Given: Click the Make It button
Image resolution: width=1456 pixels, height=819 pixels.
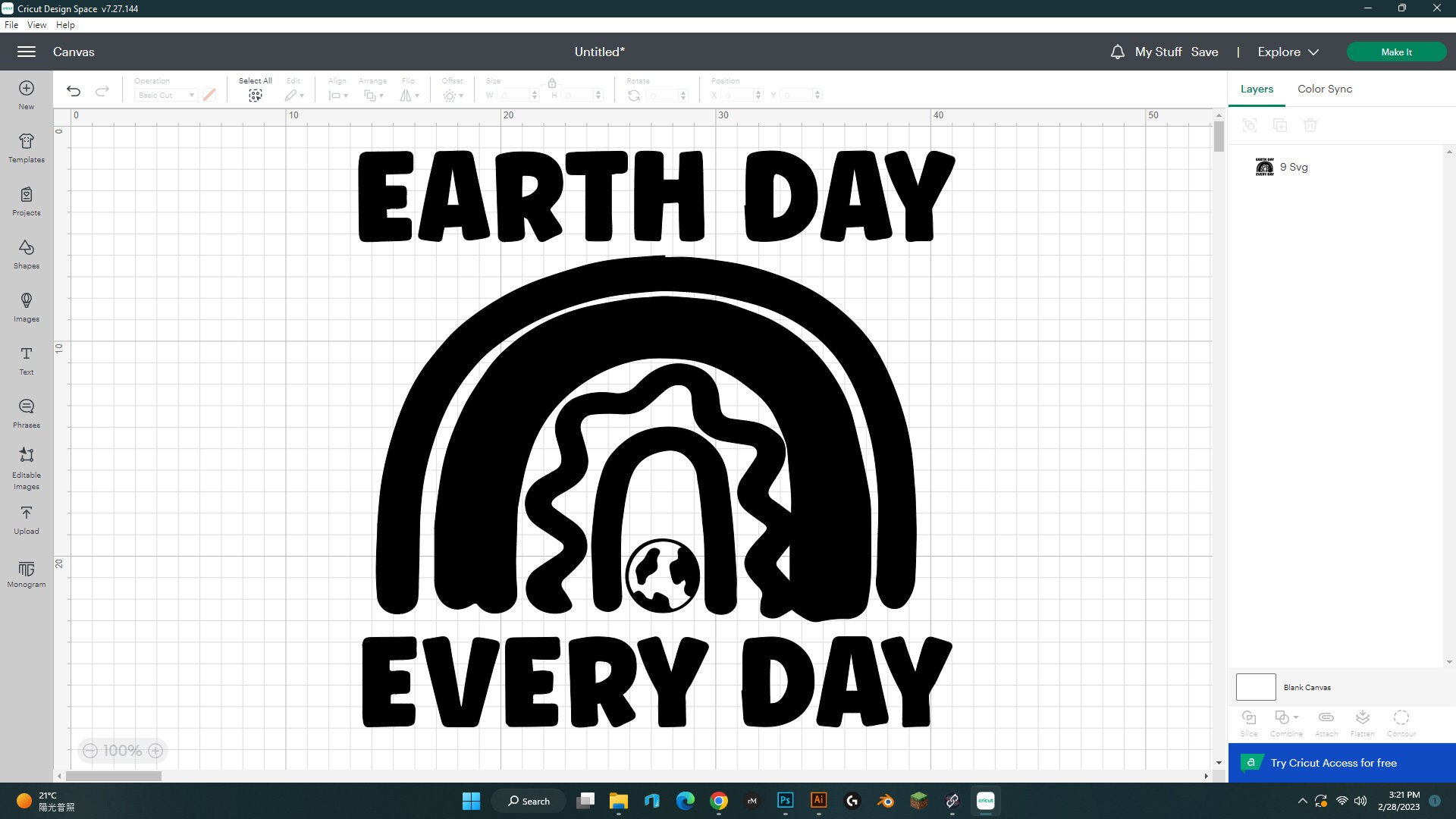Looking at the screenshot, I should pos(1396,52).
